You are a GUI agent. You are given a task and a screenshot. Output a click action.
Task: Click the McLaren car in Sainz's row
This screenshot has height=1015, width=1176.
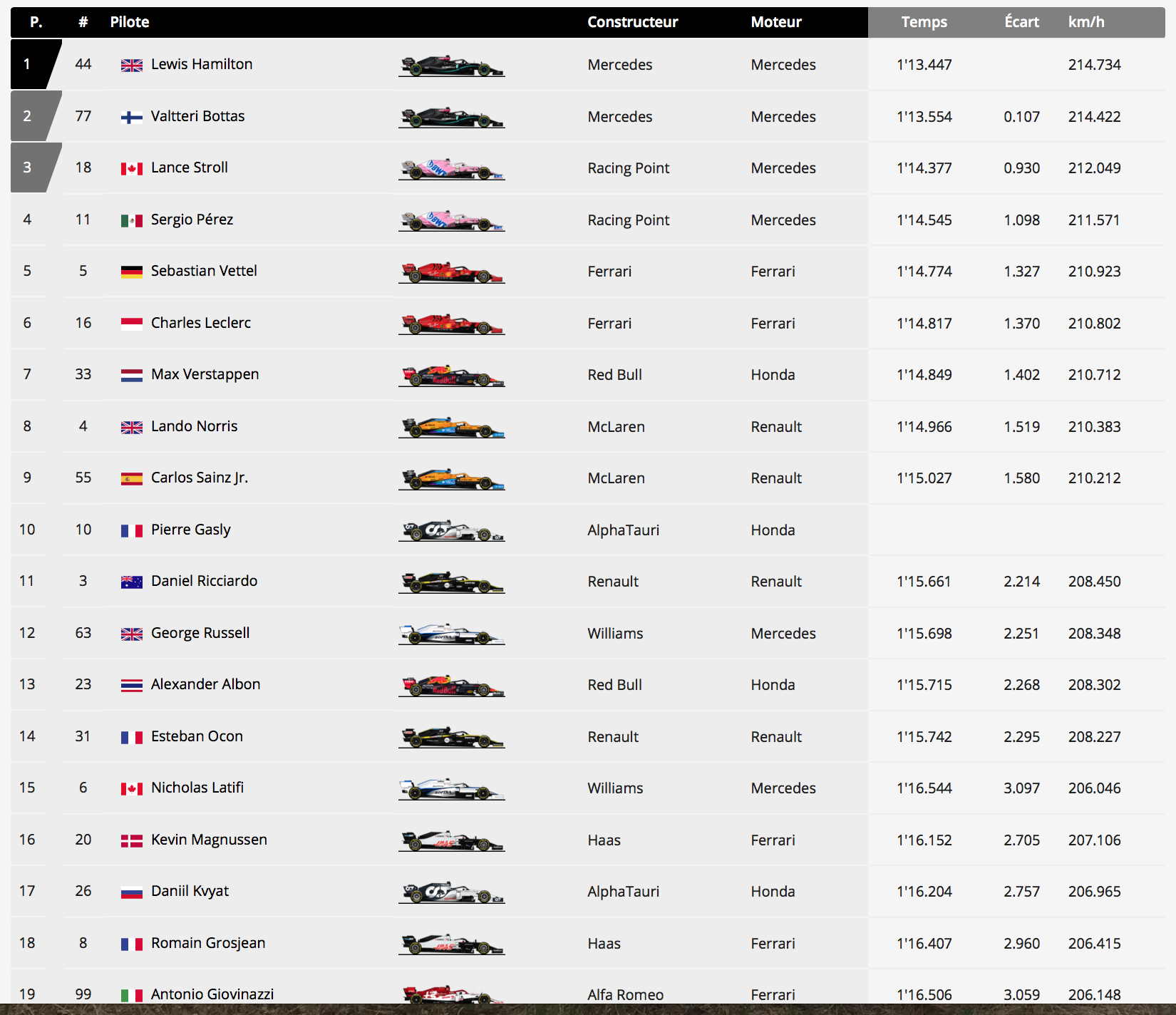click(452, 479)
